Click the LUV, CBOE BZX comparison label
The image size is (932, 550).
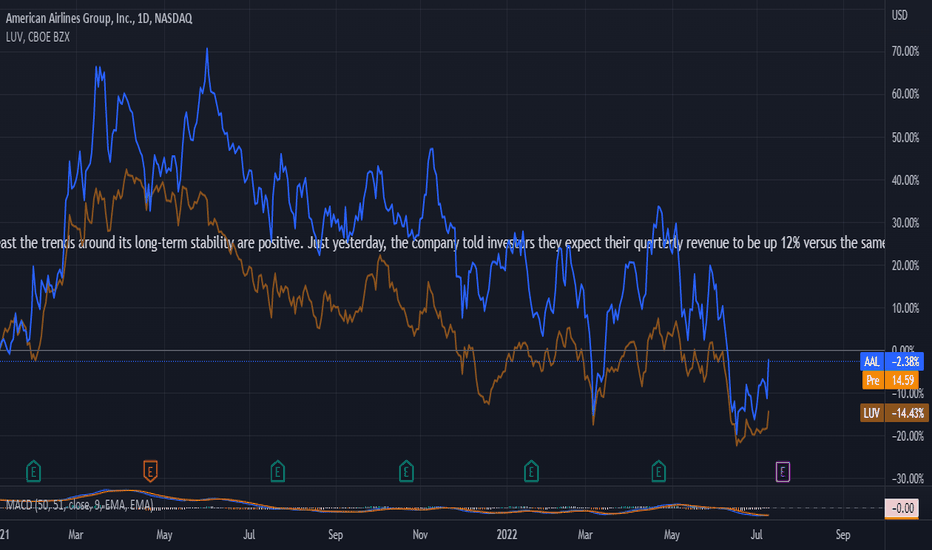37,37
